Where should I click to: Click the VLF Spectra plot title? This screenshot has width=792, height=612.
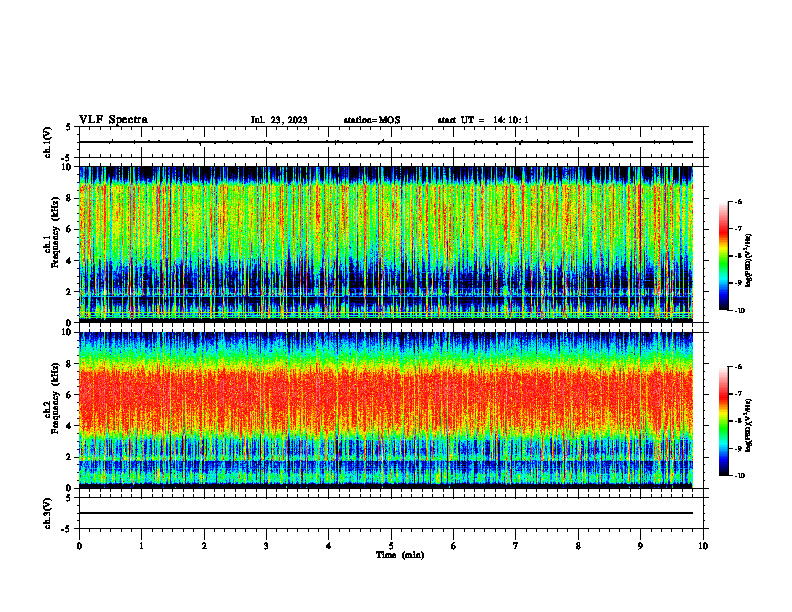113,120
